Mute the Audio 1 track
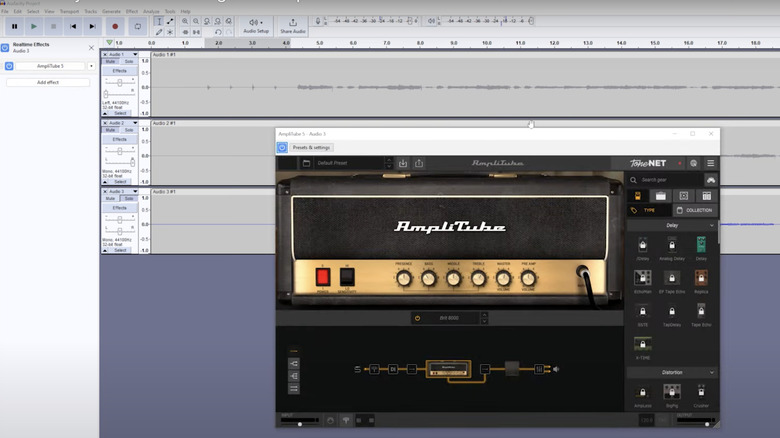Image resolution: width=780 pixels, height=438 pixels. tap(110, 61)
